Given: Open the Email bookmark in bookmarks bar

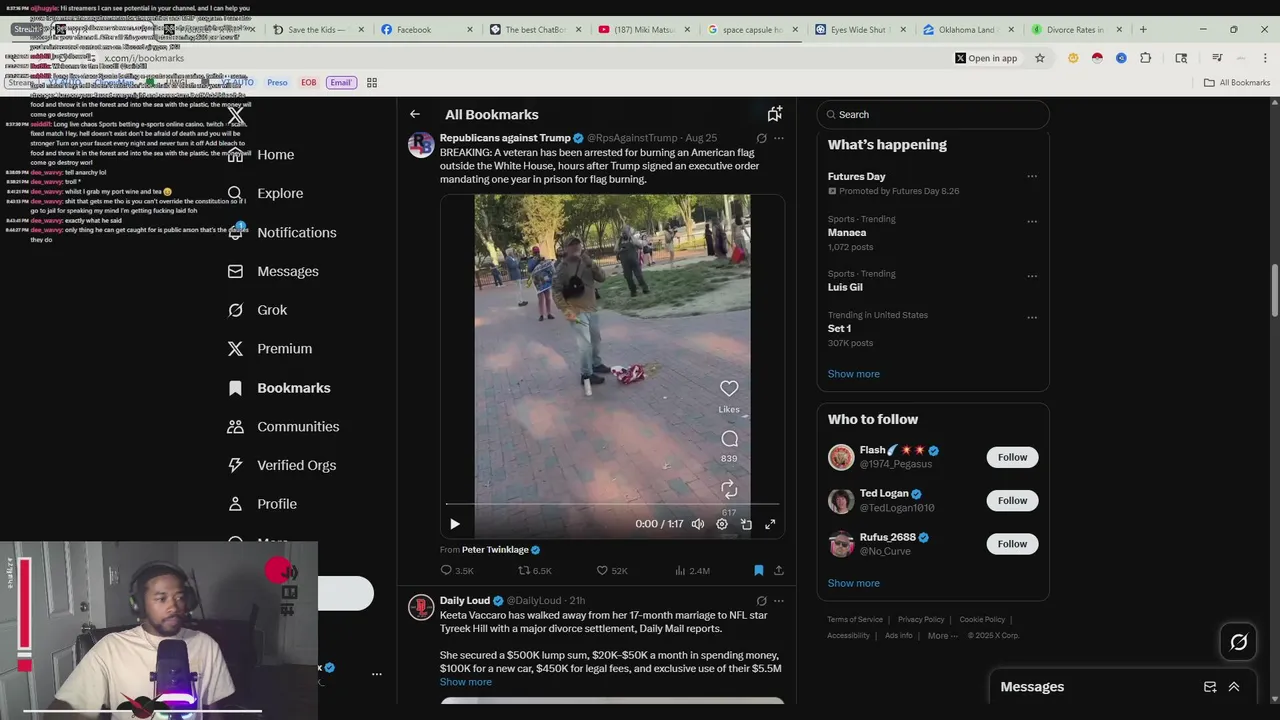Looking at the screenshot, I should tap(341, 82).
